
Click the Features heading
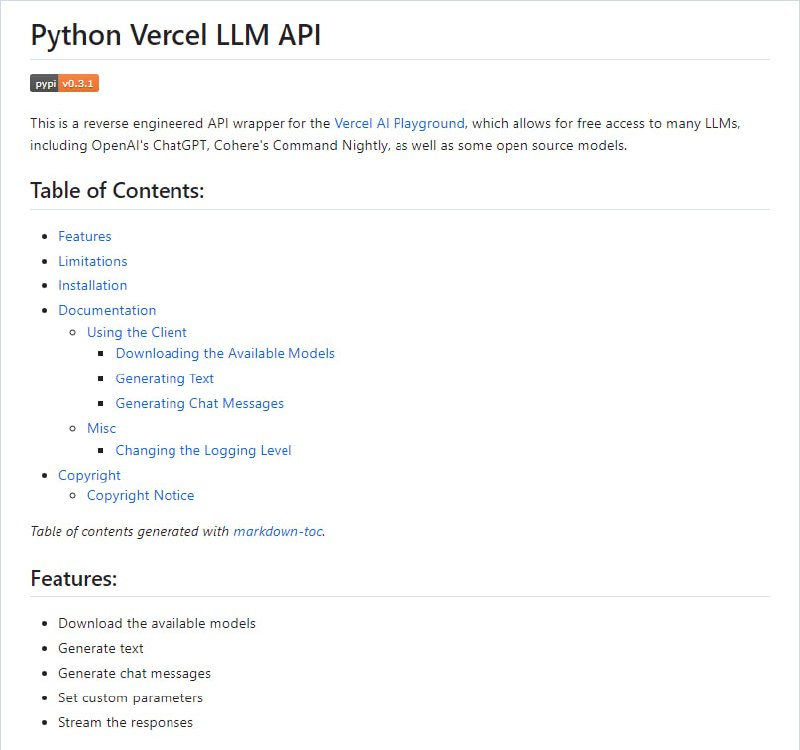click(x=73, y=578)
